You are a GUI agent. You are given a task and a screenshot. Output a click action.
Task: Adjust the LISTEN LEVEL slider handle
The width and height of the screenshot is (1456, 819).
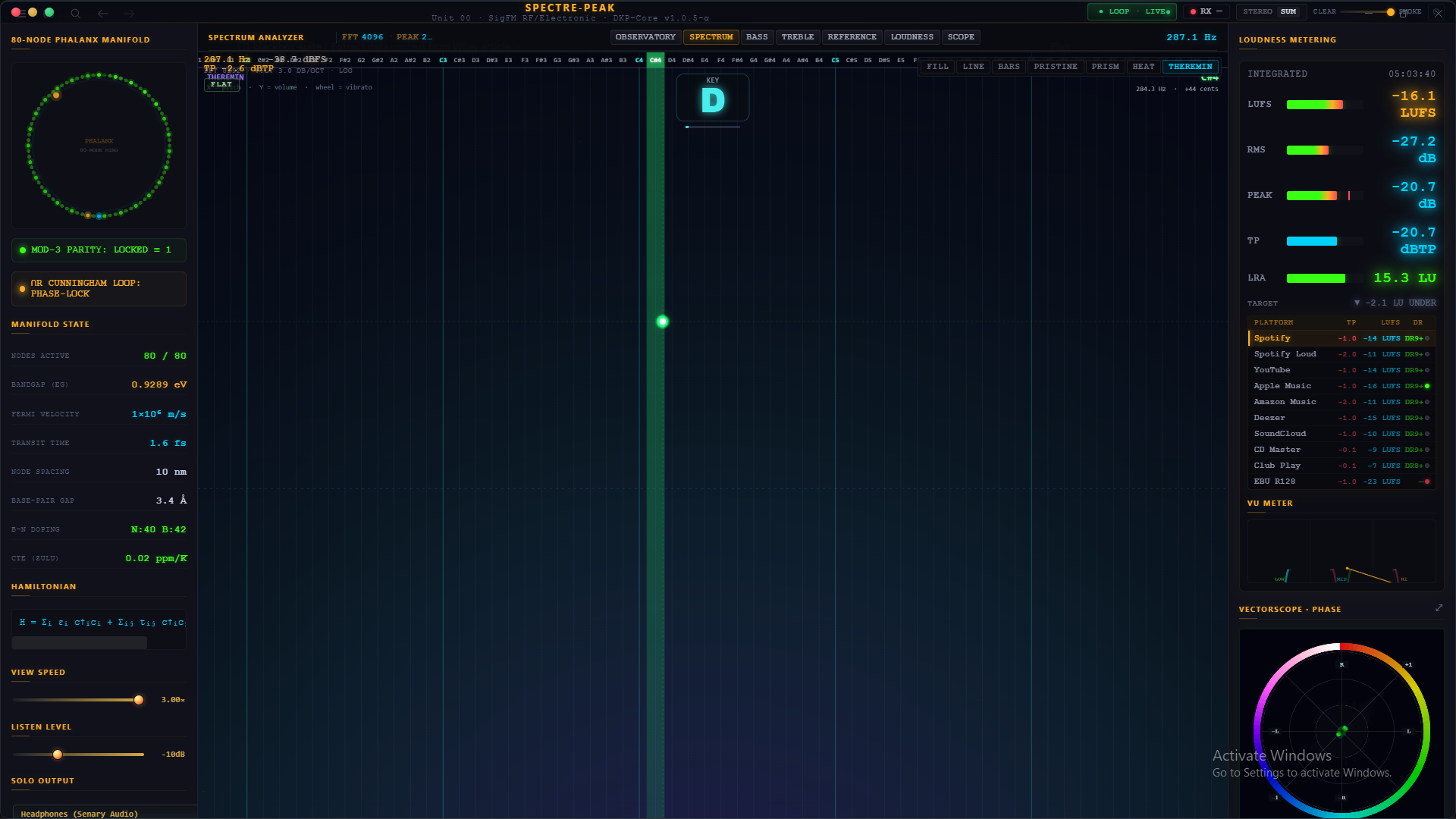click(x=58, y=755)
